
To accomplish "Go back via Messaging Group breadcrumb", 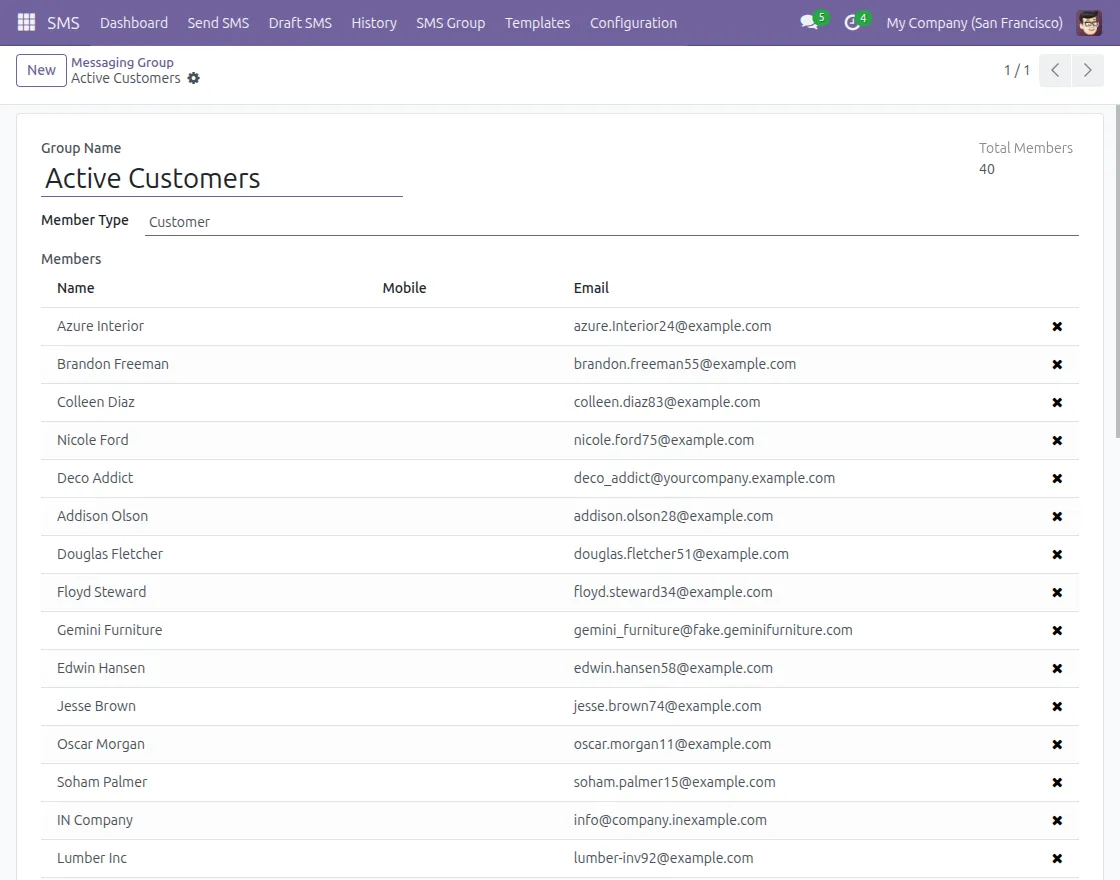I will (122, 62).
